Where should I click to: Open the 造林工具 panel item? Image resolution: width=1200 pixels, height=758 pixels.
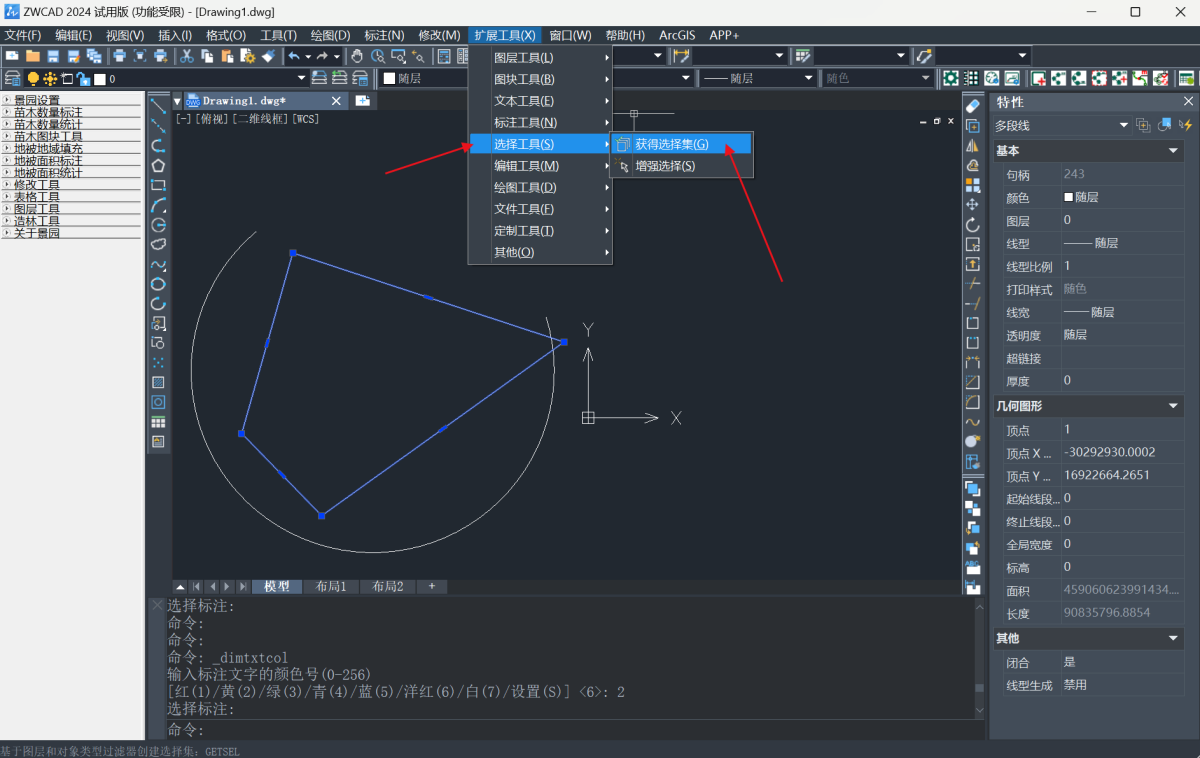coord(71,221)
